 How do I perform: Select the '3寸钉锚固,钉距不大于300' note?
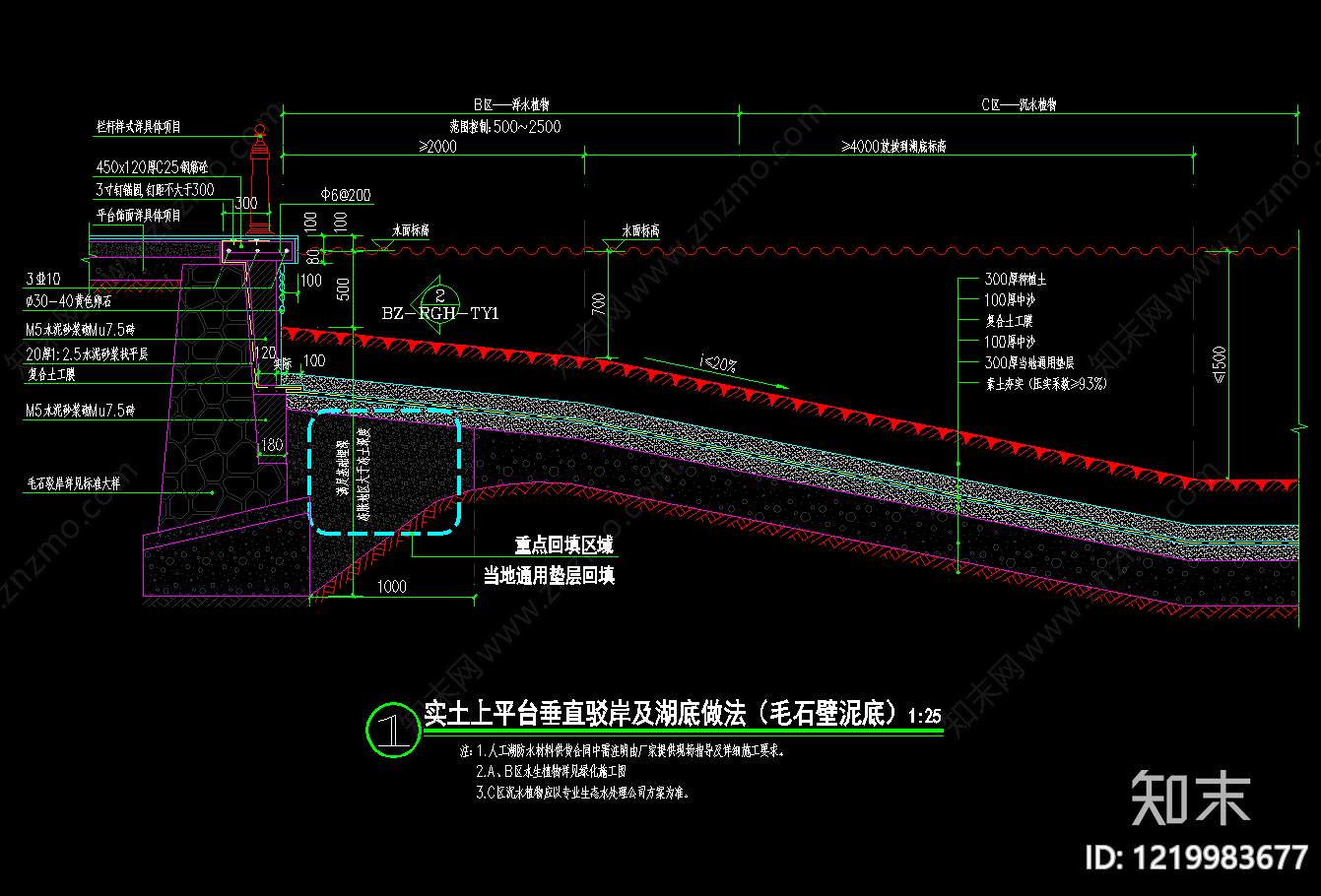tap(155, 190)
